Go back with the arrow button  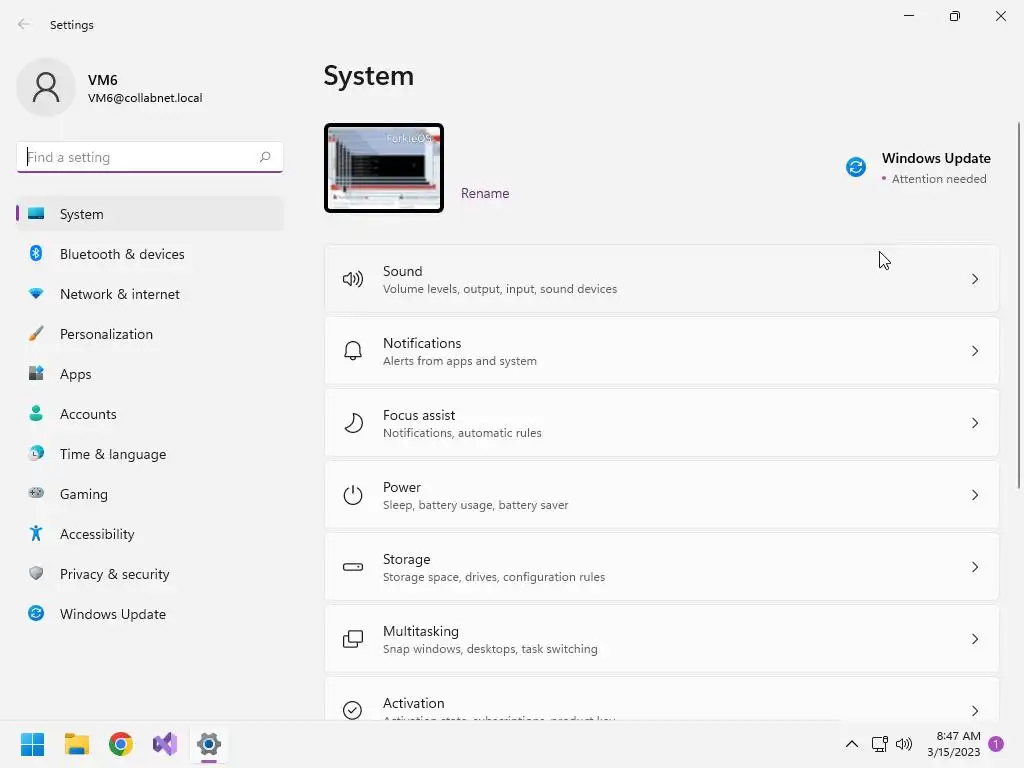pos(24,24)
